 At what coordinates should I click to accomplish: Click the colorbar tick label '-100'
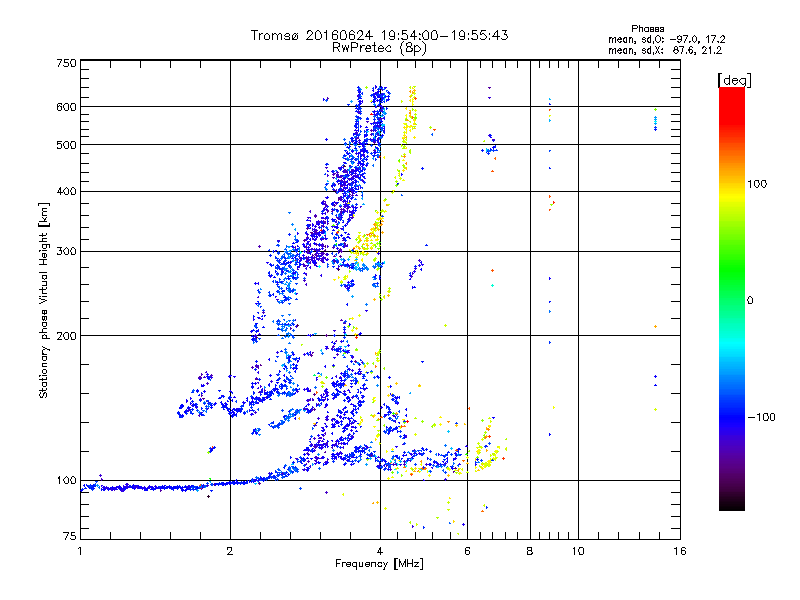(x=761, y=417)
